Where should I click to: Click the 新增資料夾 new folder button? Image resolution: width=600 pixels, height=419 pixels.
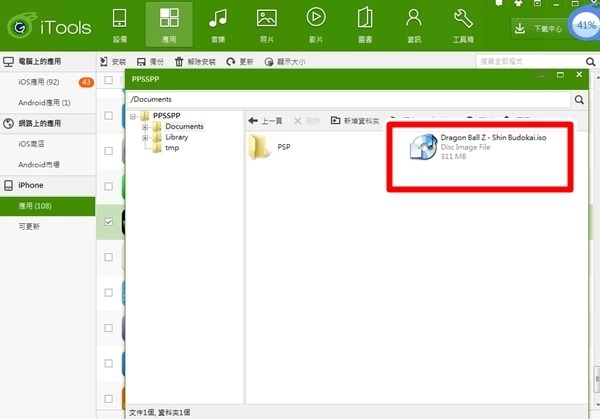[x=355, y=121]
